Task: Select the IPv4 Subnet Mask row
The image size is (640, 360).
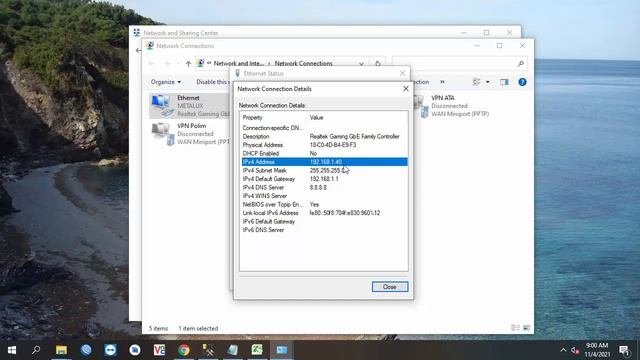Action: (x=324, y=171)
